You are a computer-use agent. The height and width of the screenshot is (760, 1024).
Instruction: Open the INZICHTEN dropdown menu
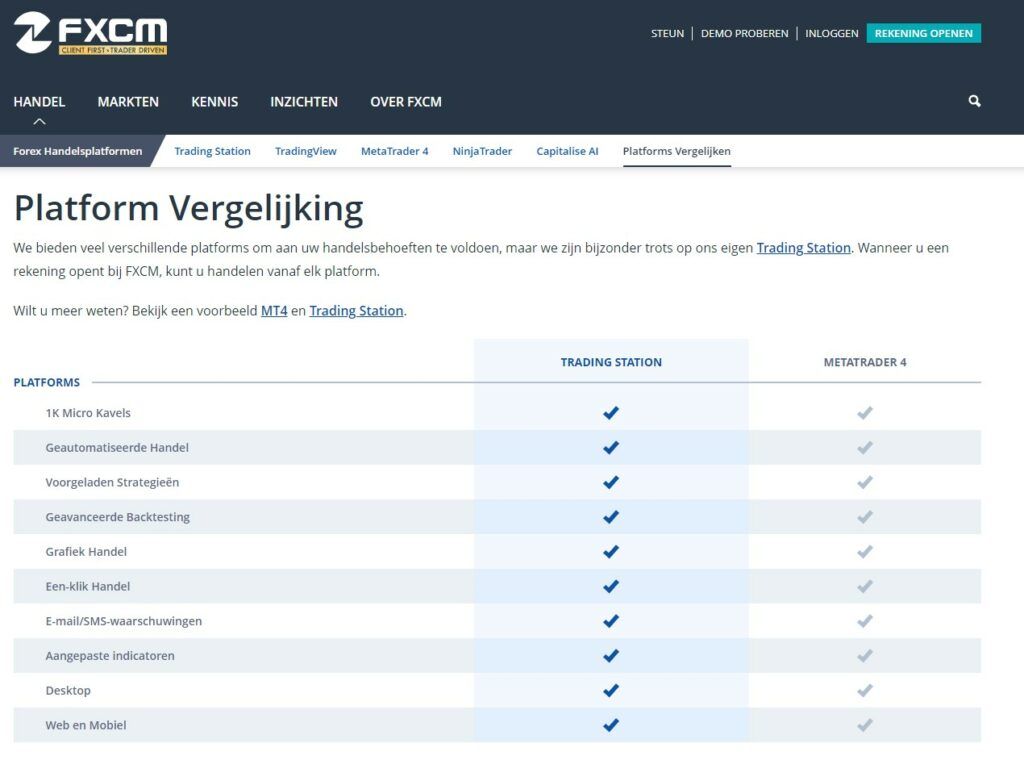(304, 101)
